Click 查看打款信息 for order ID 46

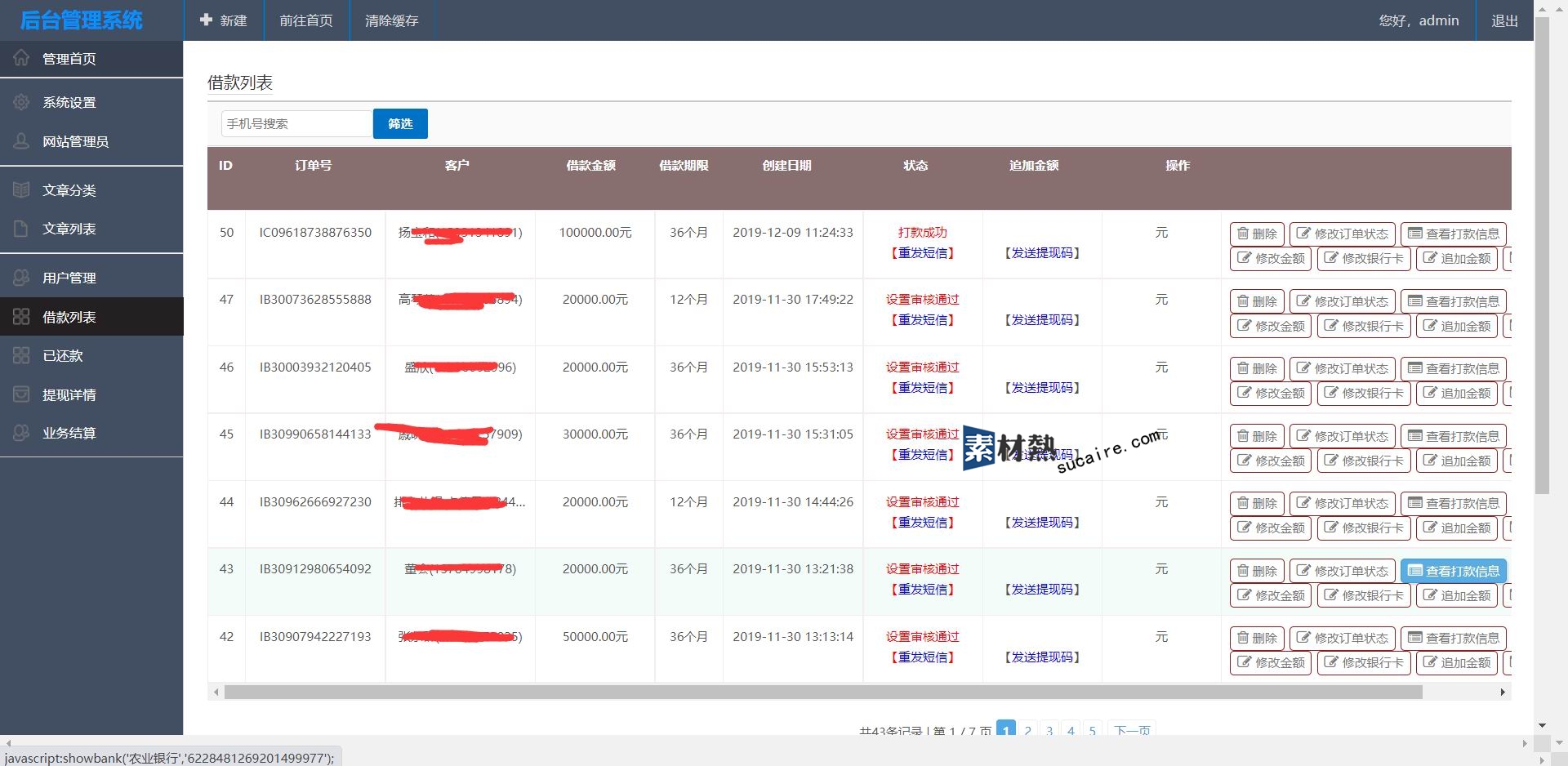pos(1454,368)
